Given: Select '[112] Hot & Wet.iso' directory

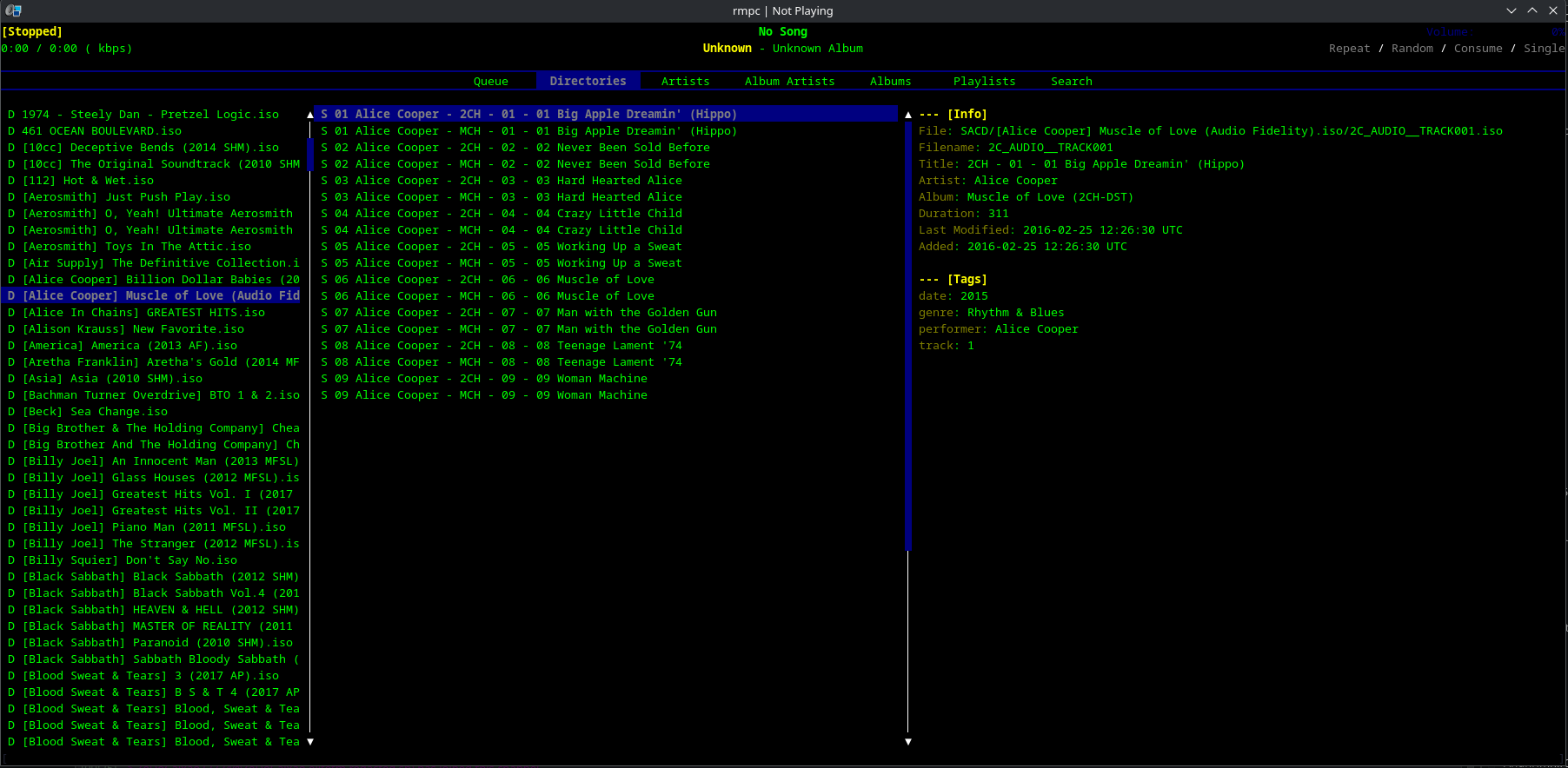Looking at the screenshot, I should pyautogui.click(x=154, y=181).
